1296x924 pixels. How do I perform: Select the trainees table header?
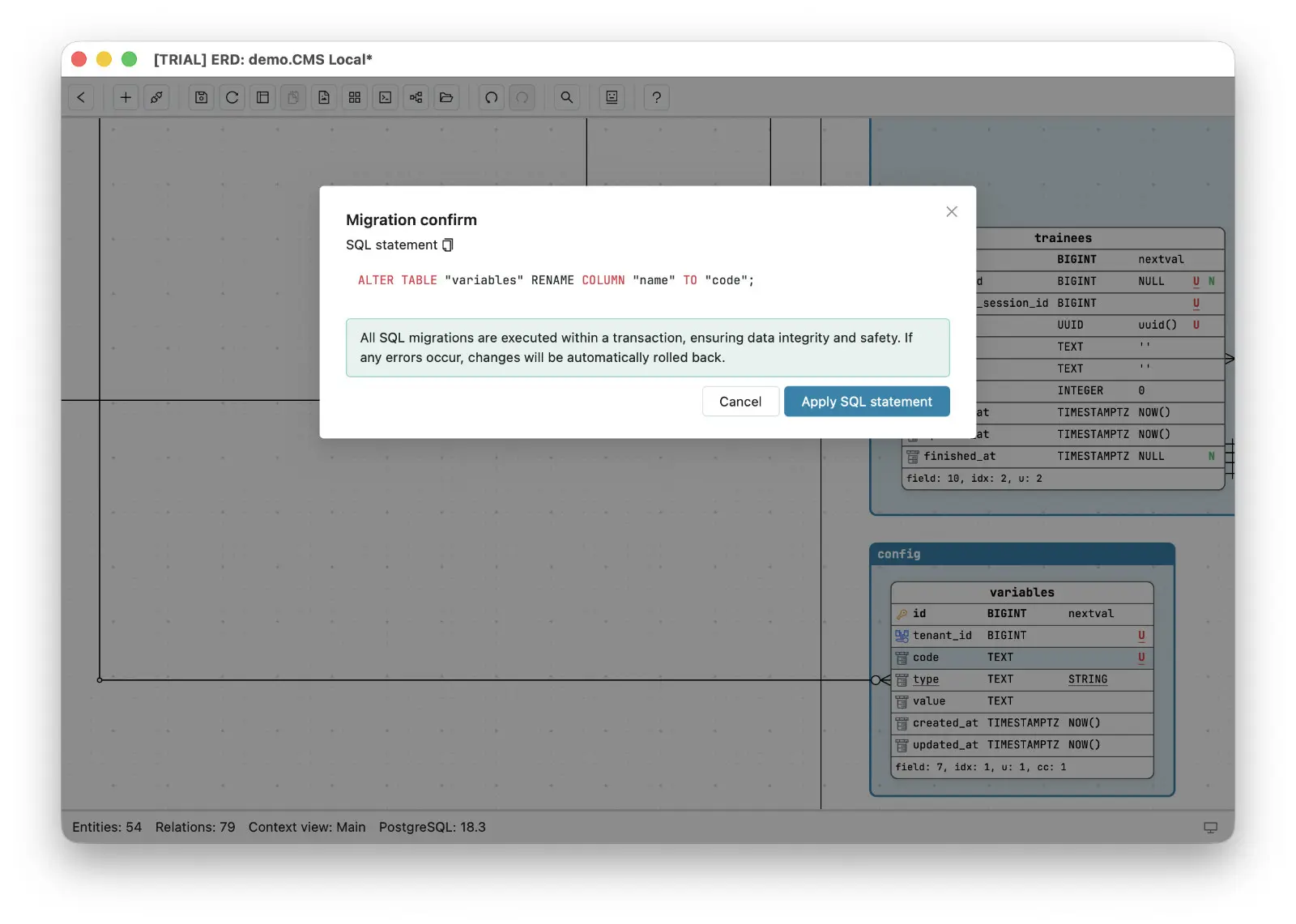pyautogui.click(x=1063, y=238)
